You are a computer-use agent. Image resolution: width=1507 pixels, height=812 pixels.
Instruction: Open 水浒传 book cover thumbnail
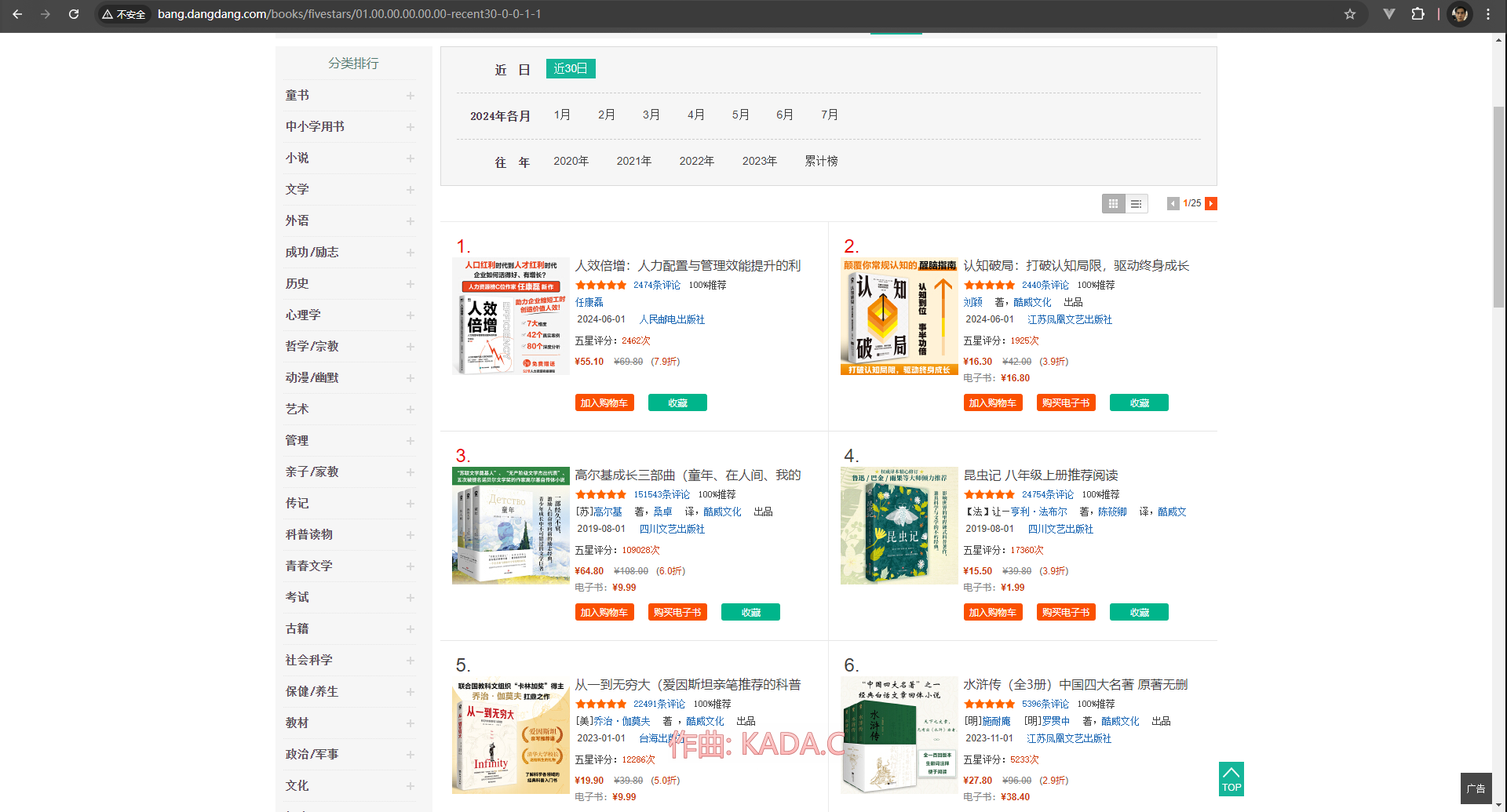point(899,735)
